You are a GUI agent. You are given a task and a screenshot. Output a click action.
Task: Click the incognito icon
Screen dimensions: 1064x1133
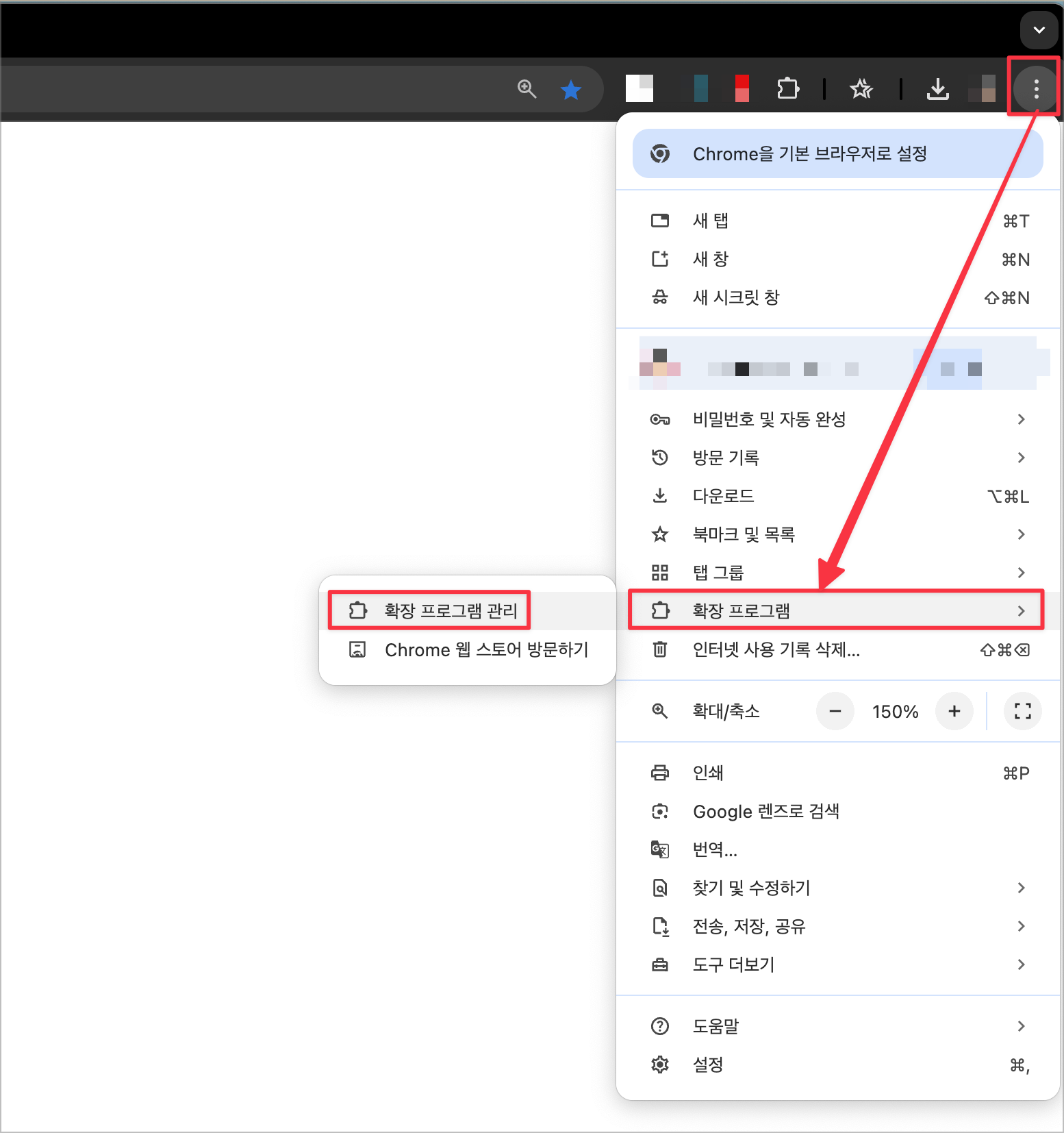(x=659, y=297)
